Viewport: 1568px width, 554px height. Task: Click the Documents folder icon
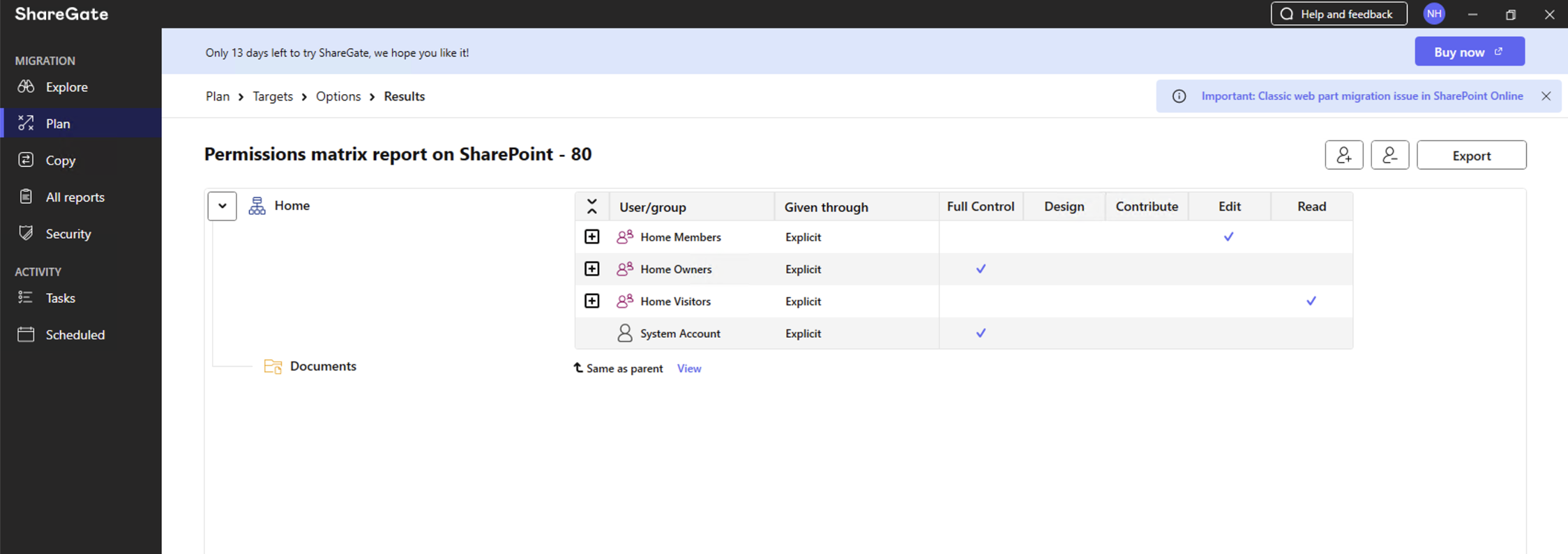[273, 366]
